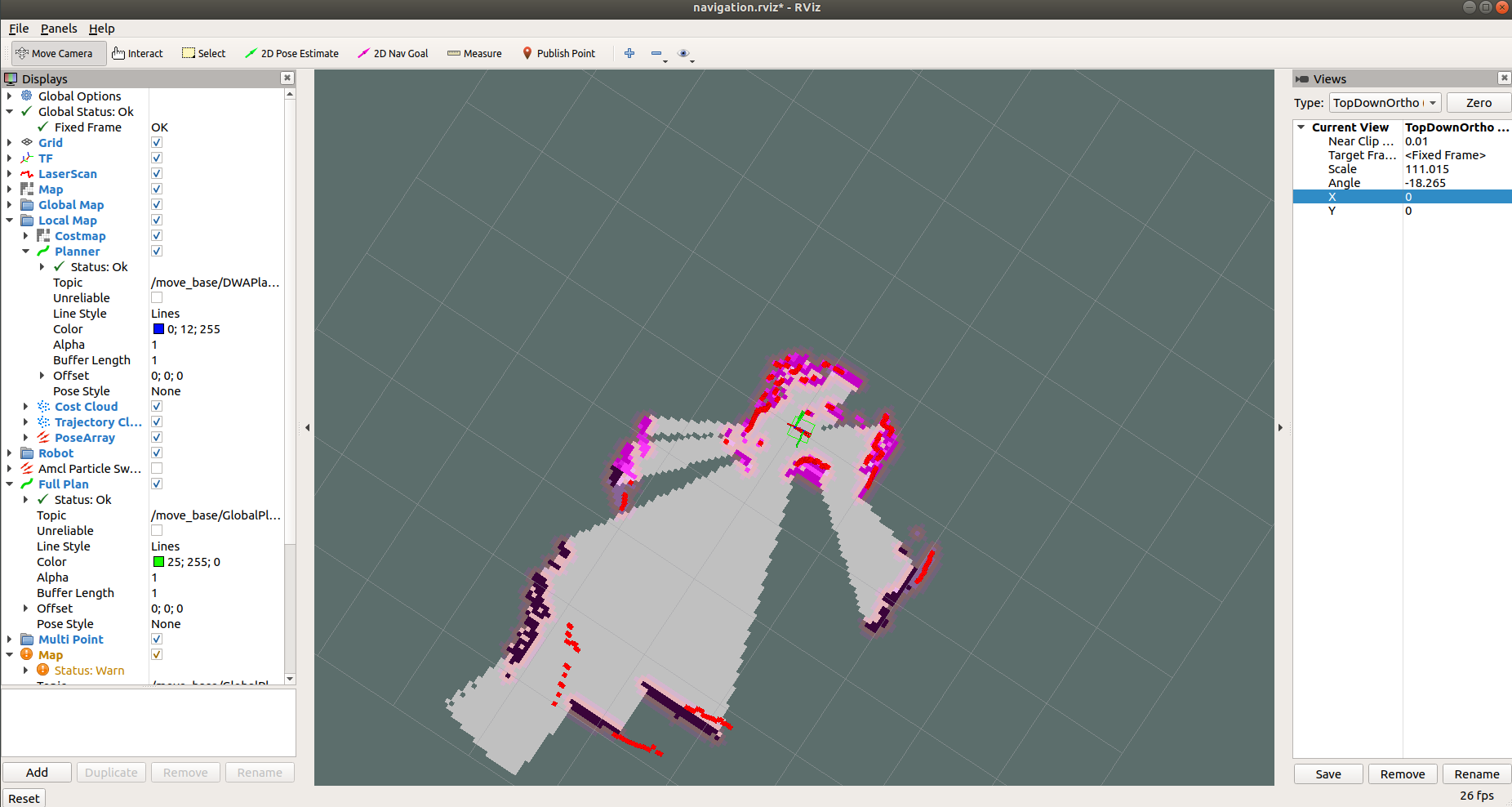
Task: Click the Displays scrollbar down arrow
Action: 290,678
